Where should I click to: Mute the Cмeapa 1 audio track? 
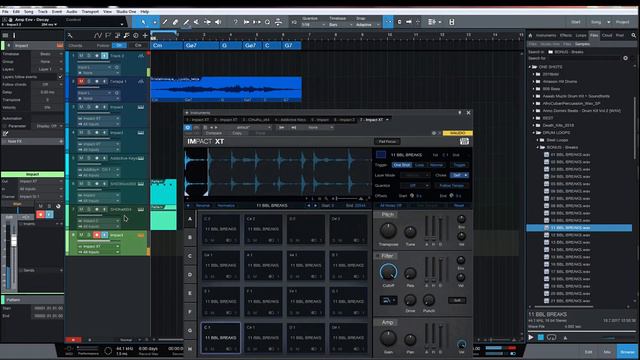tap(81, 81)
